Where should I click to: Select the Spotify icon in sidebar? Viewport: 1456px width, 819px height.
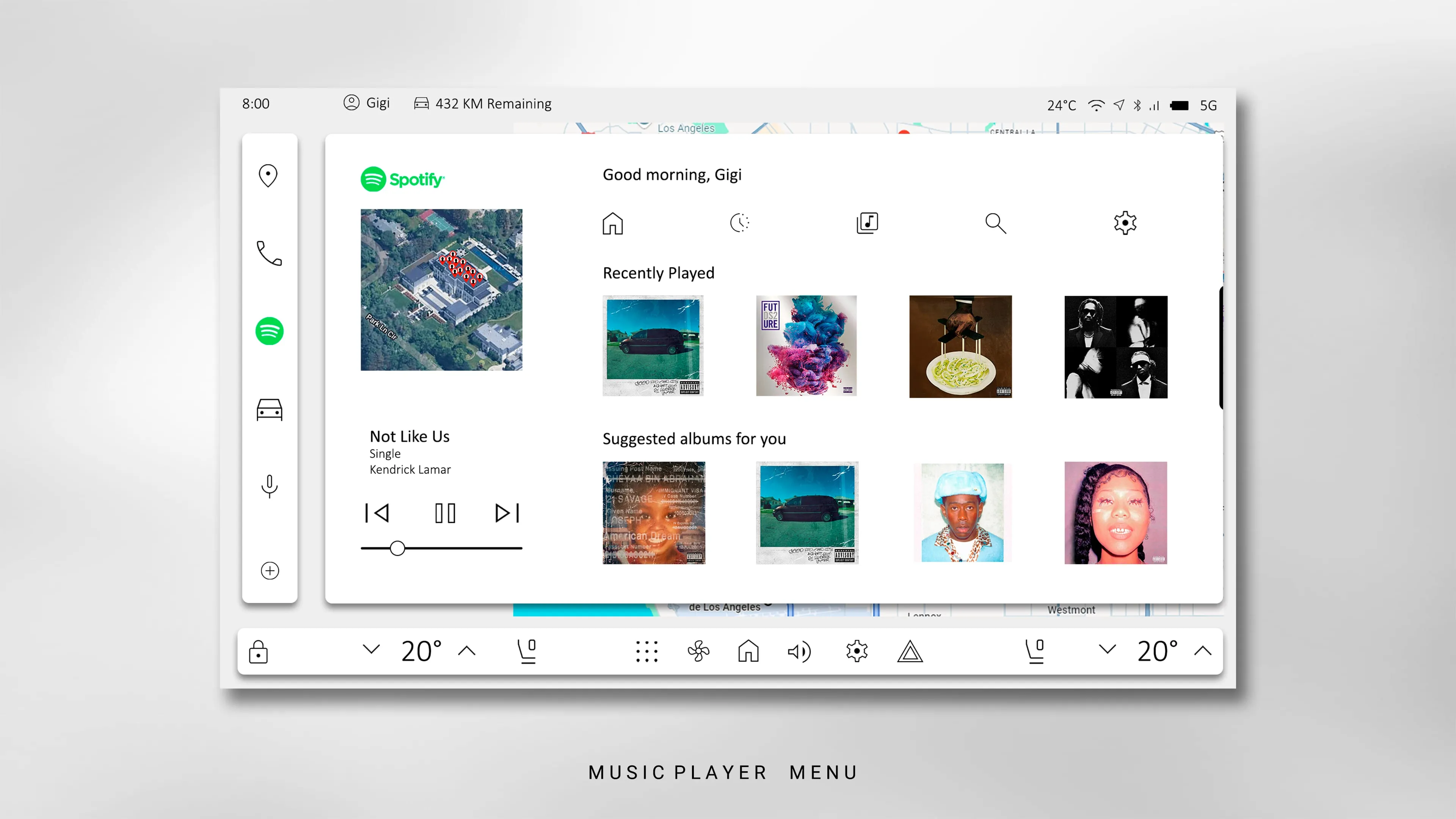269,331
